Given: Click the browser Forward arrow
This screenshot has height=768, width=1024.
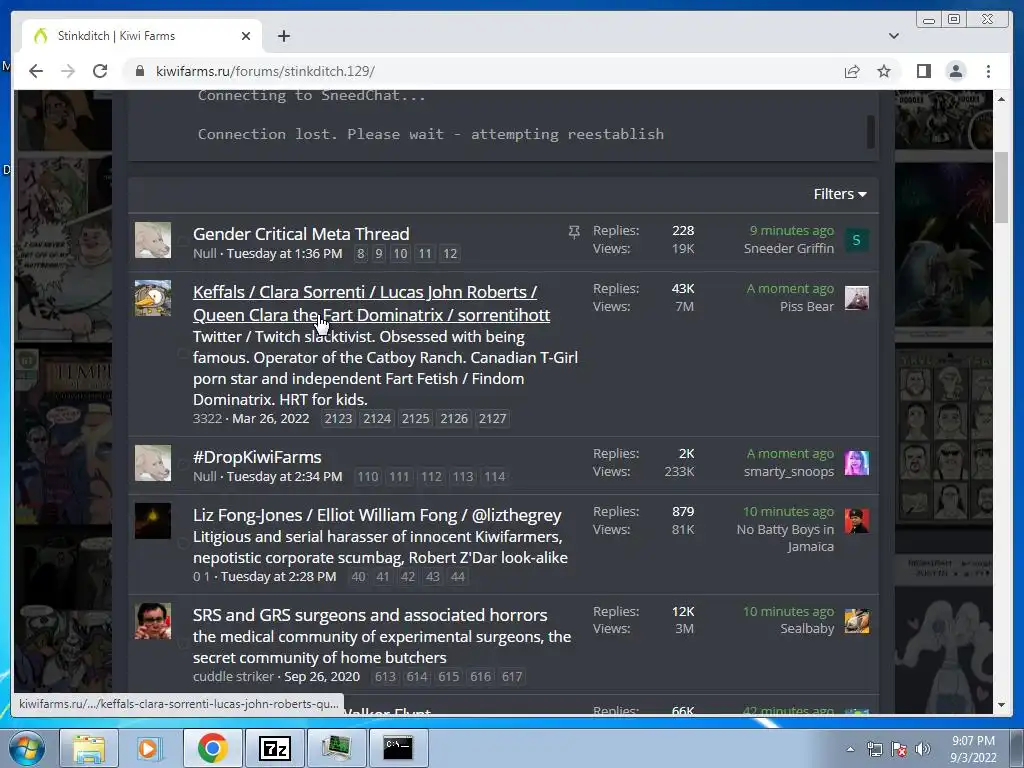Looking at the screenshot, I should tap(68, 71).
